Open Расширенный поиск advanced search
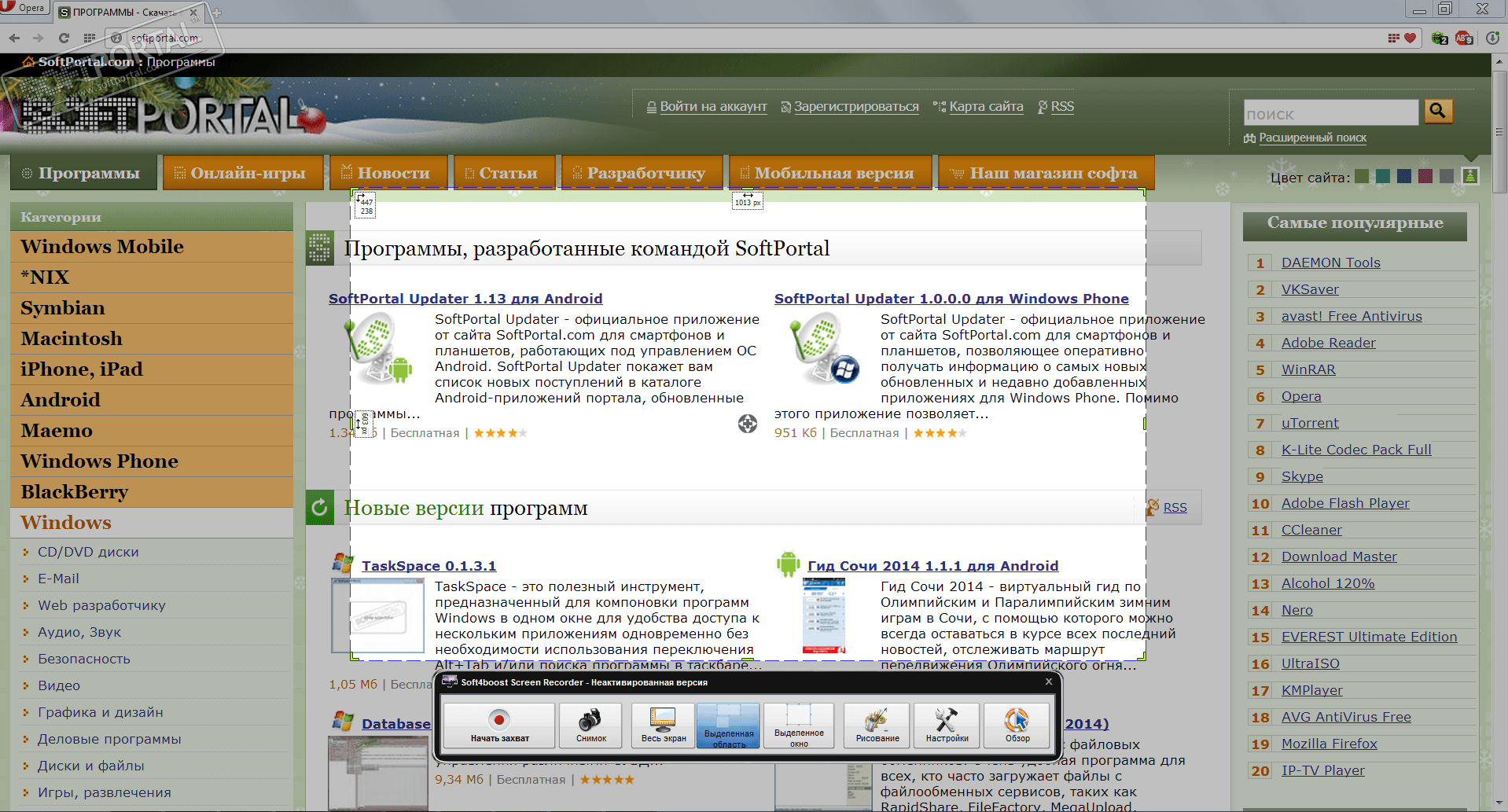The width and height of the screenshot is (1508, 812). point(1312,138)
